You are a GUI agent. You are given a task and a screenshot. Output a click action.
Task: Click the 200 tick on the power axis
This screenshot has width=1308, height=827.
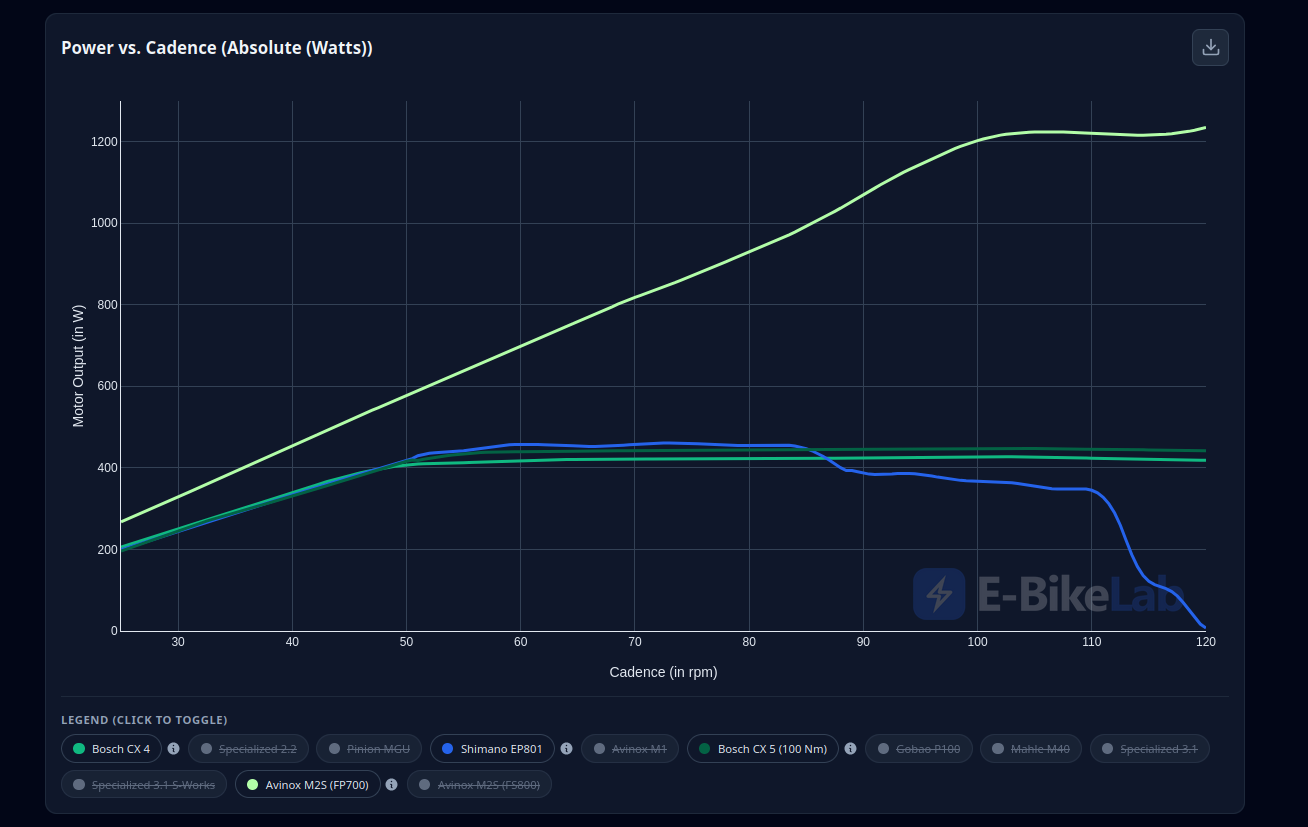[108, 550]
